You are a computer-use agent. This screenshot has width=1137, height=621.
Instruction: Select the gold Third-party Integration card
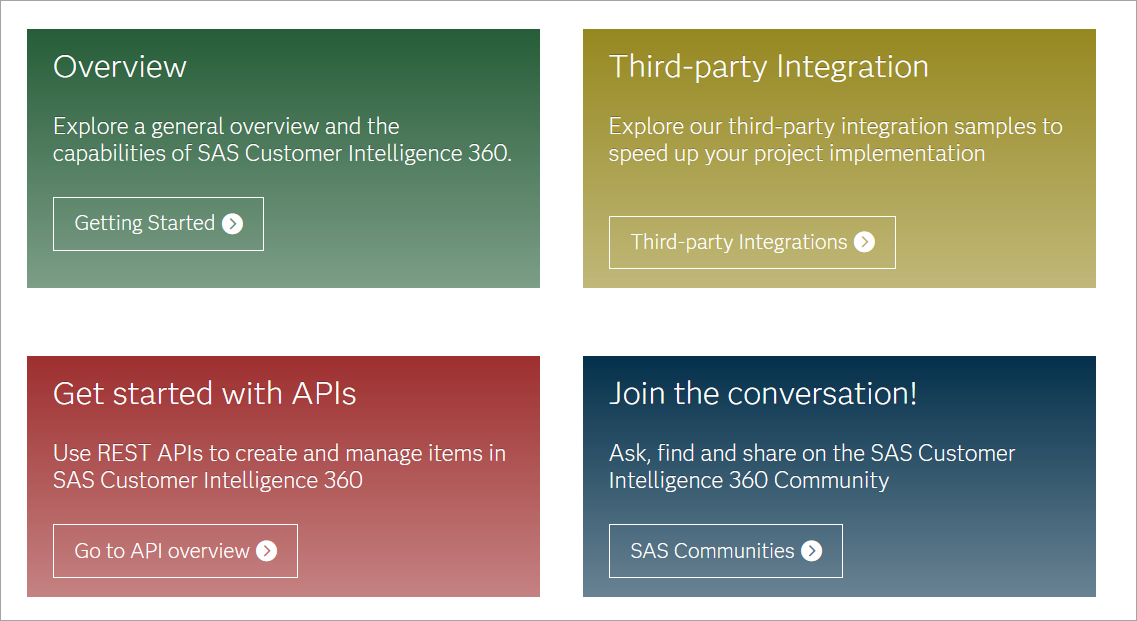click(x=840, y=158)
